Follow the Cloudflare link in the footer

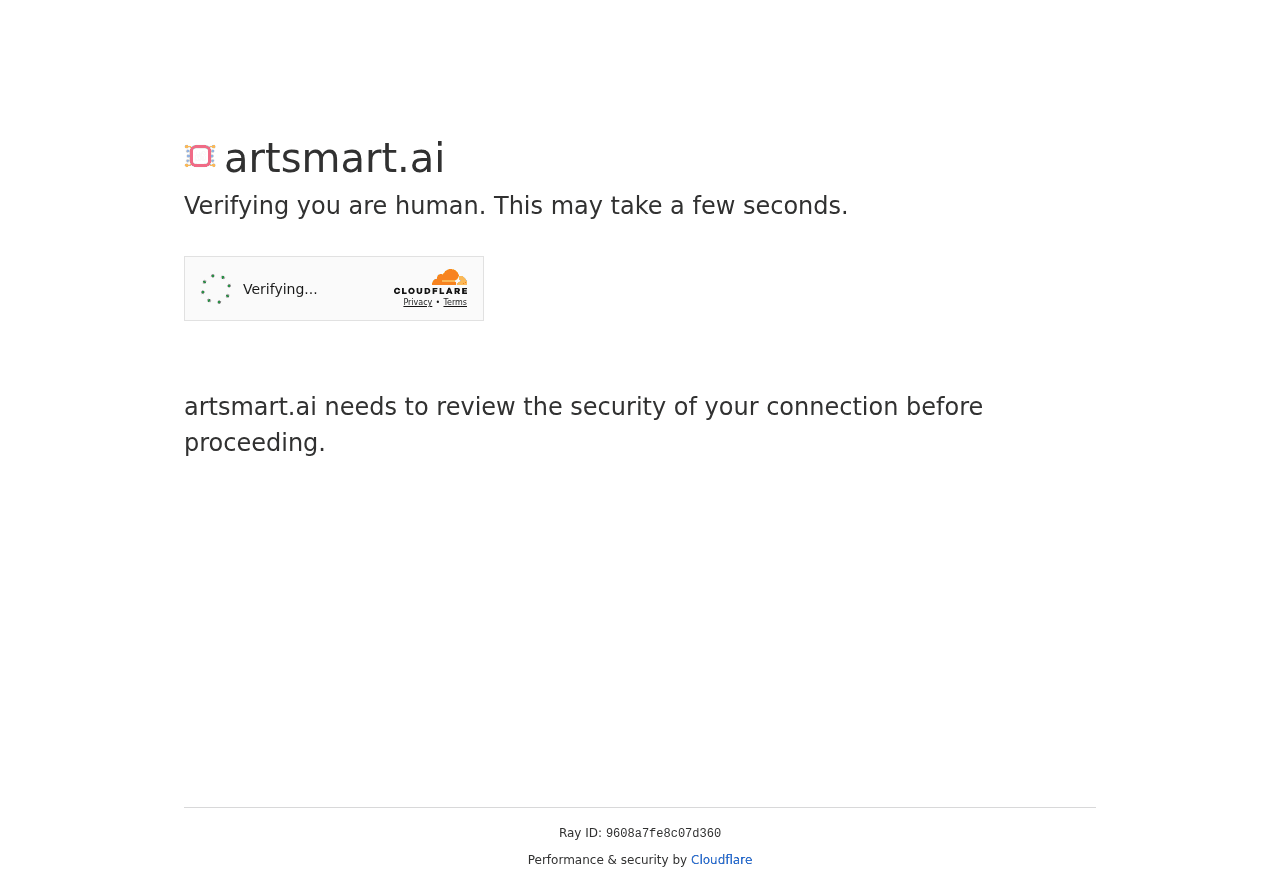[x=721, y=859]
